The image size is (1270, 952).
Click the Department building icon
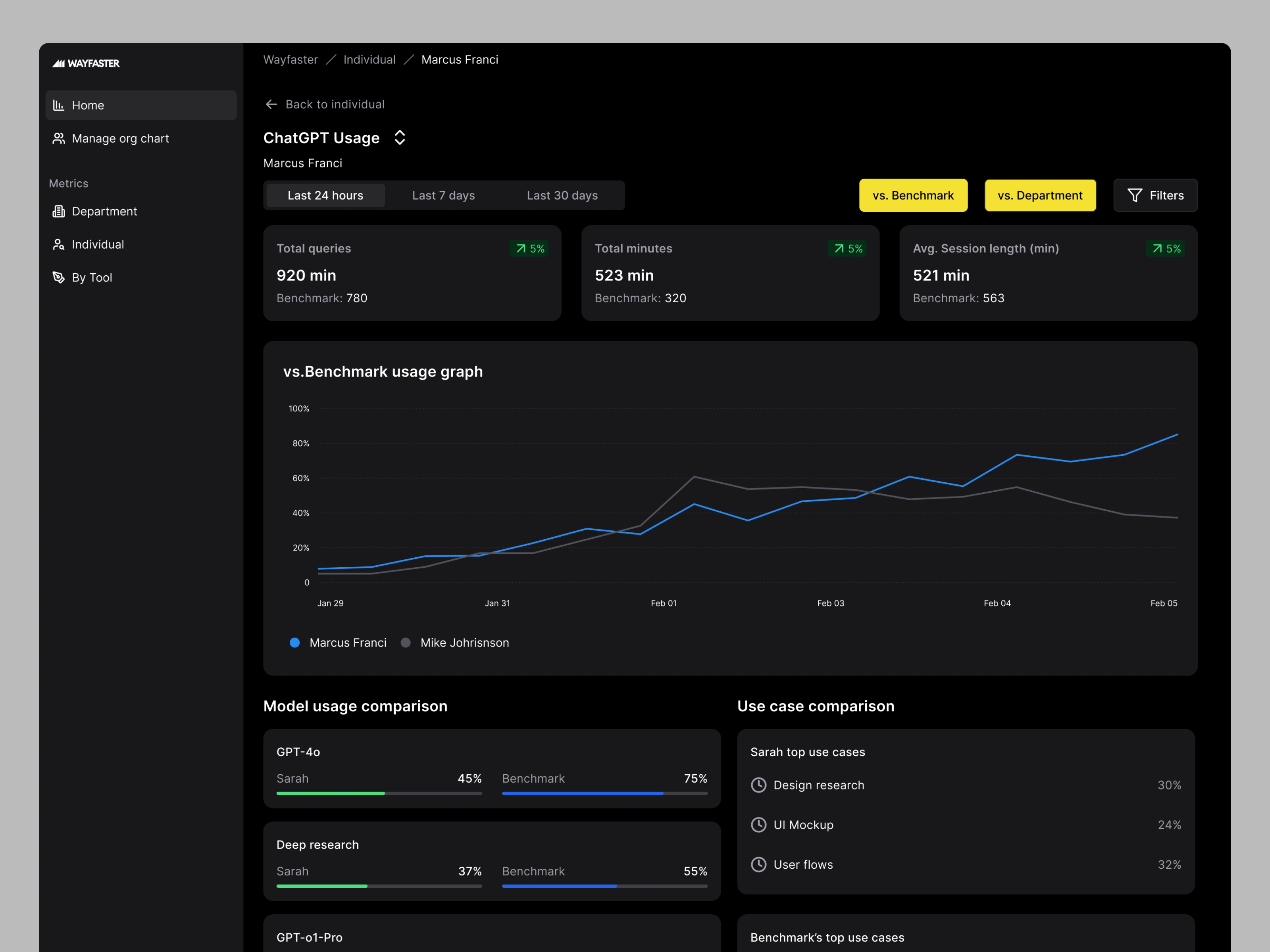58,211
